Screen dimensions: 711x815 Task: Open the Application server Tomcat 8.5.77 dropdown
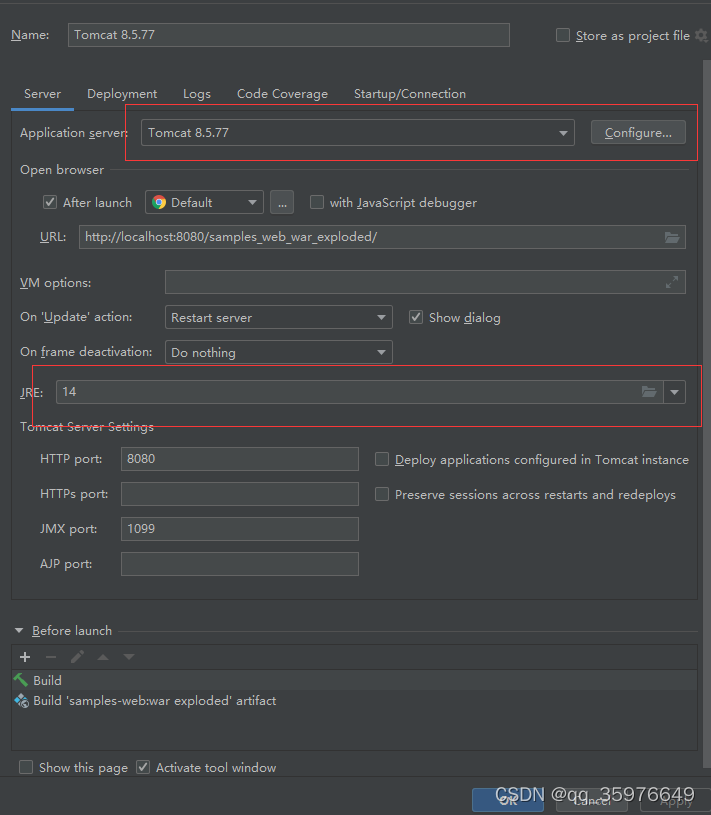[x=358, y=133]
